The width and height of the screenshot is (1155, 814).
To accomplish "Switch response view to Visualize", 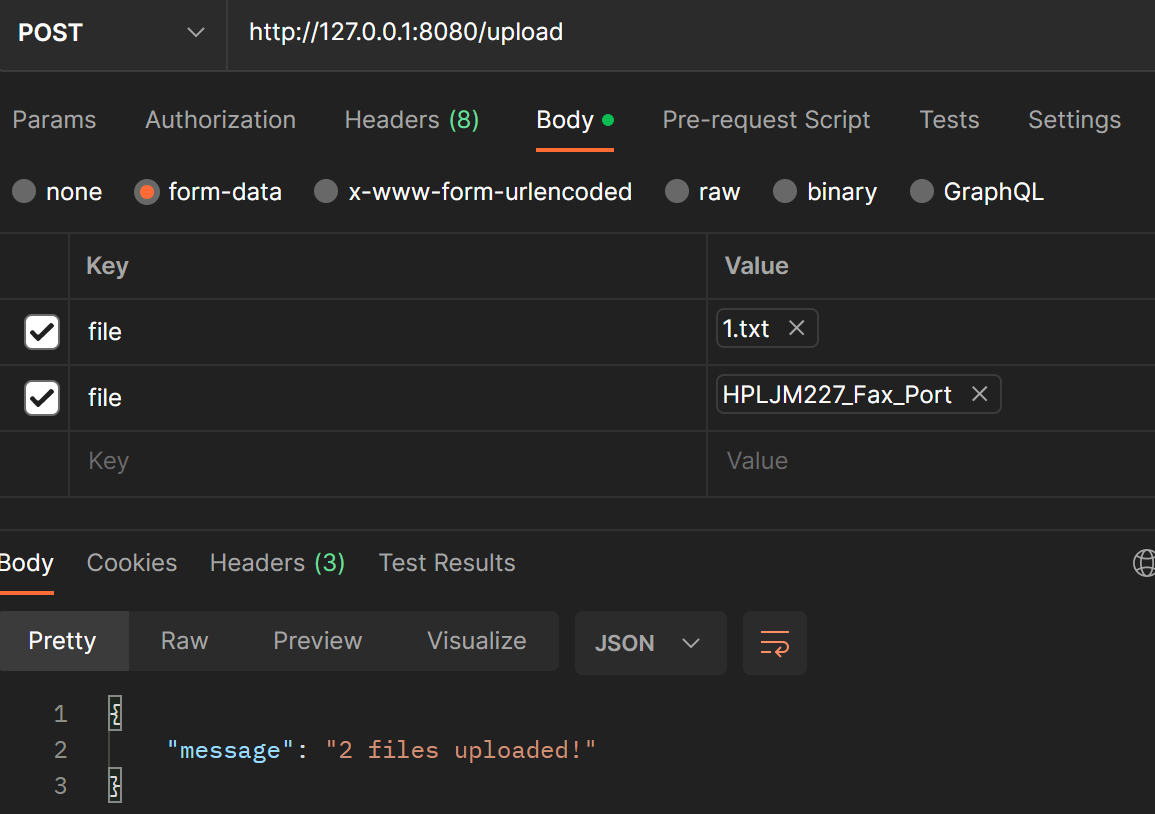I will [476, 641].
